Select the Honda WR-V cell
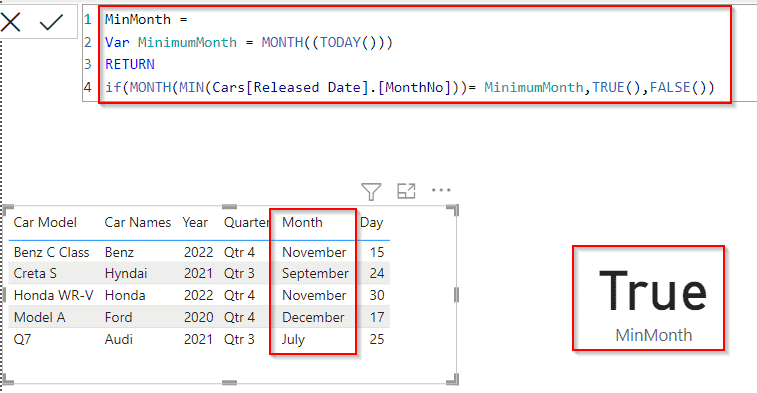The image size is (757, 393). click(x=53, y=295)
